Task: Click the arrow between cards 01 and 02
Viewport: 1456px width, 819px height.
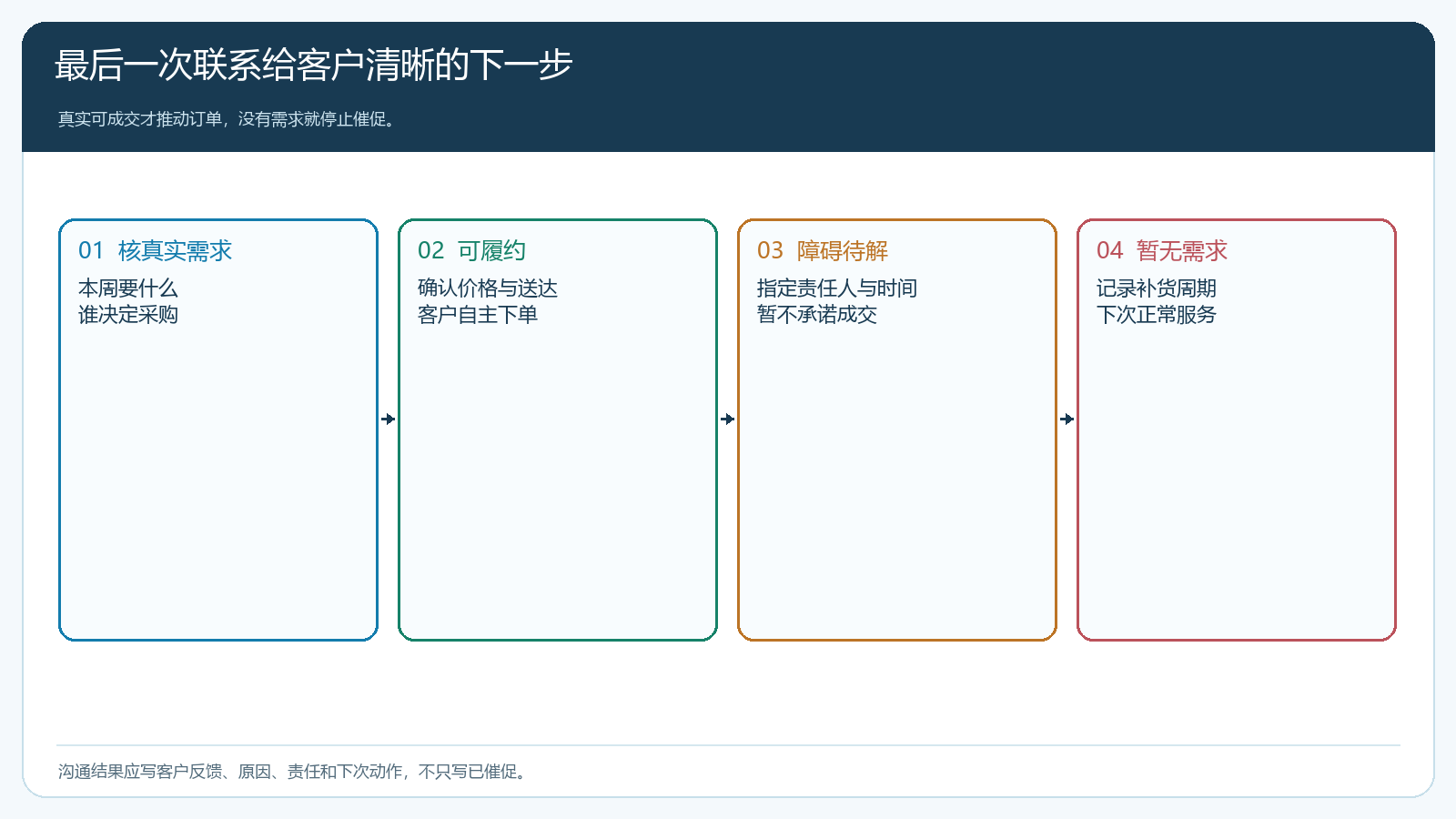Action: (x=389, y=419)
